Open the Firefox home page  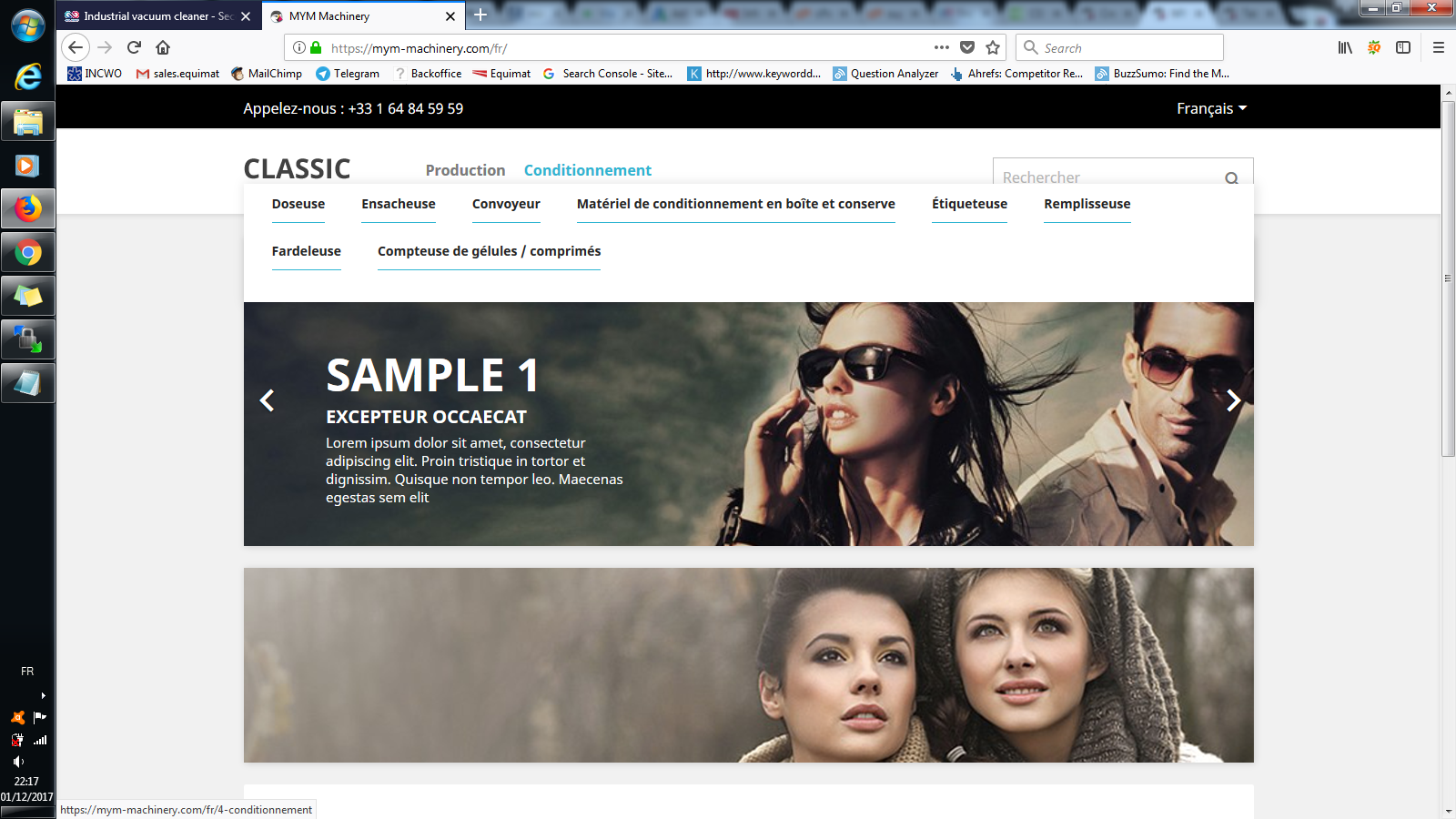(x=163, y=47)
